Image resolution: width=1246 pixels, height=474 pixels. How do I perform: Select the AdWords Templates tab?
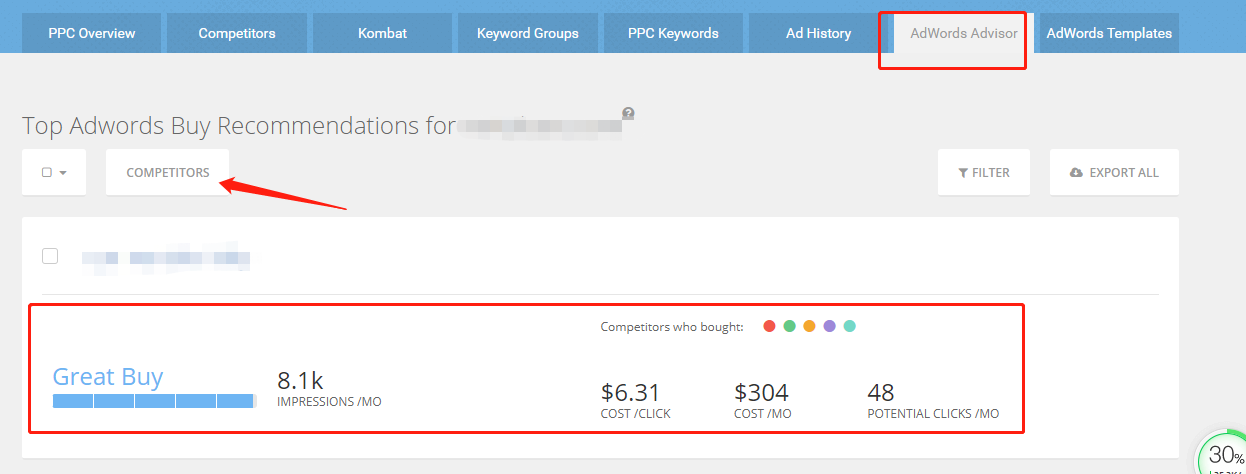coord(1109,33)
